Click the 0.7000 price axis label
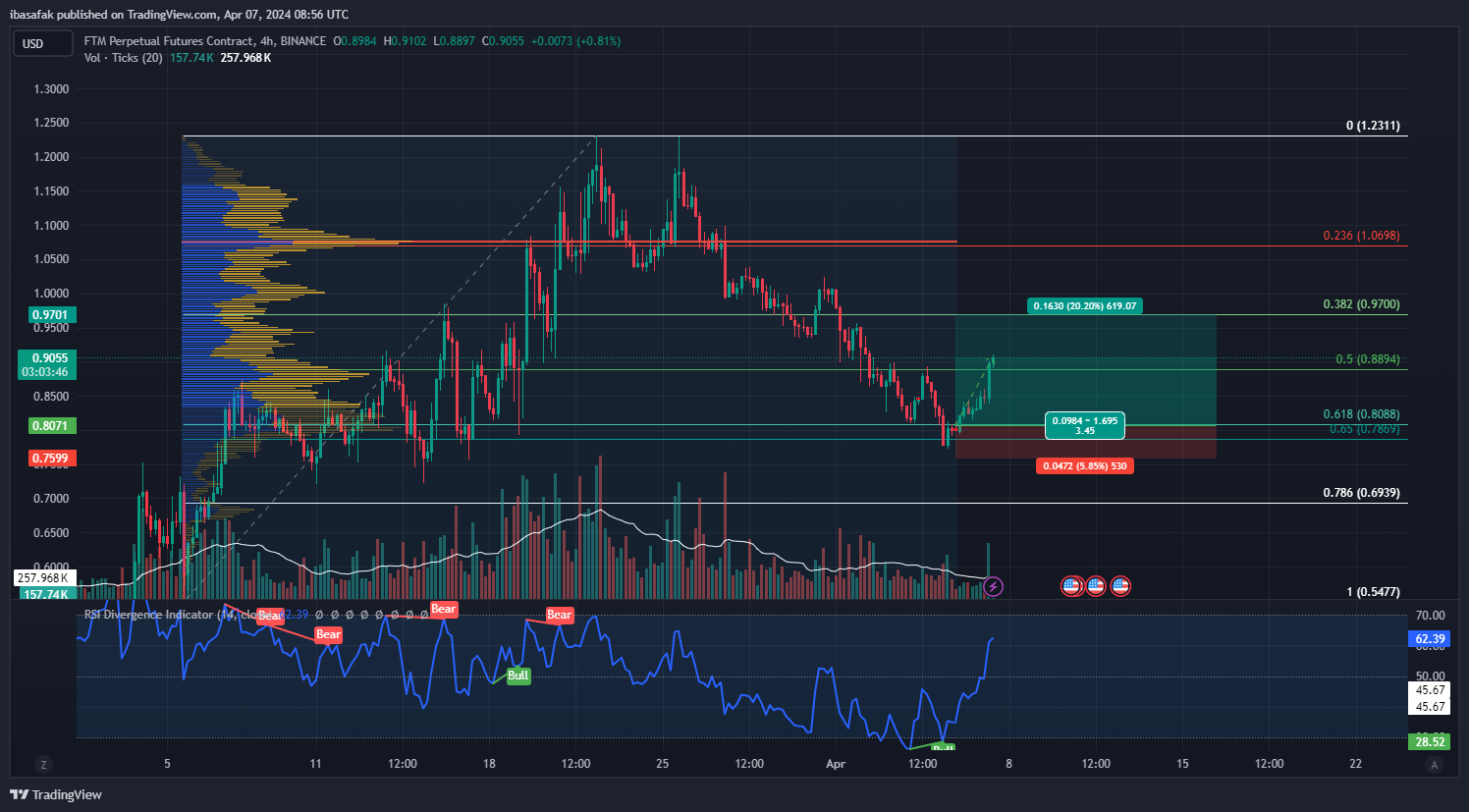Screen dimensions: 1469x812 51,499
